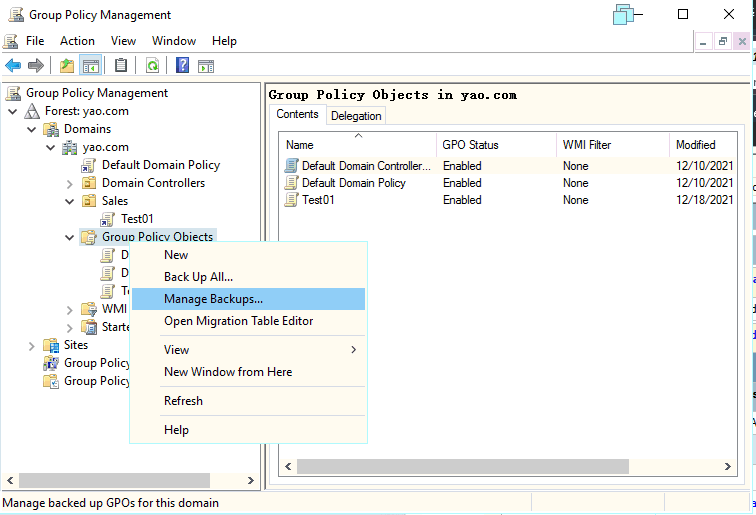
Task: Select Manage Backups... from the context menu
Action: click(x=213, y=299)
